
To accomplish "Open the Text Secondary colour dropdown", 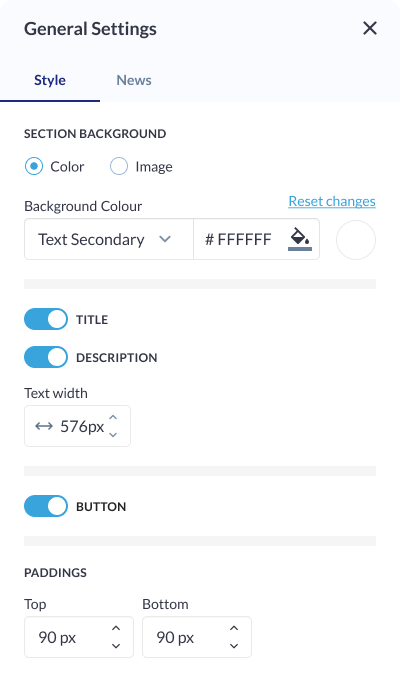I will coord(109,239).
